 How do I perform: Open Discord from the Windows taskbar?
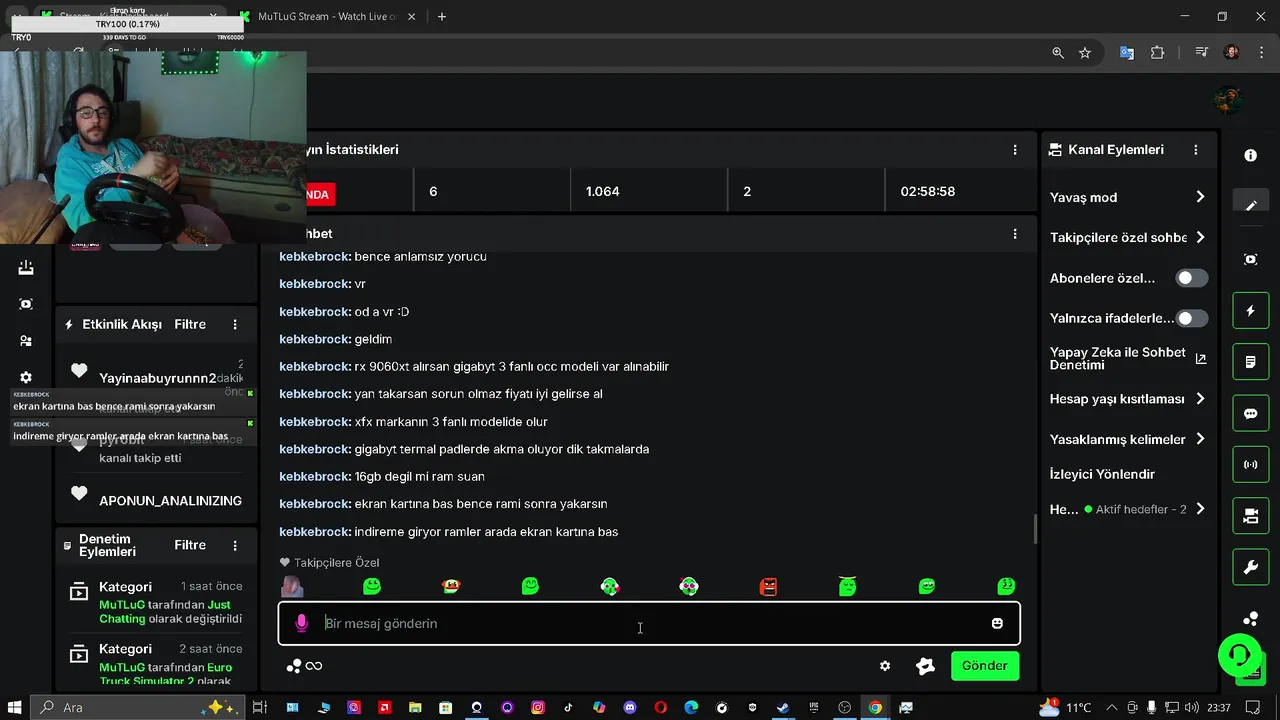click(x=630, y=708)
